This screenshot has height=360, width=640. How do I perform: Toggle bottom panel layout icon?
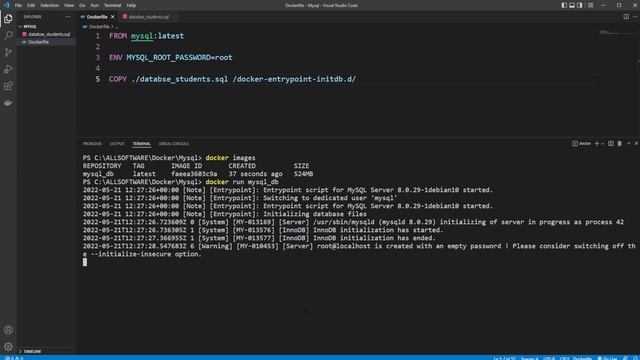pyautogui.click(x=572, y=5)
